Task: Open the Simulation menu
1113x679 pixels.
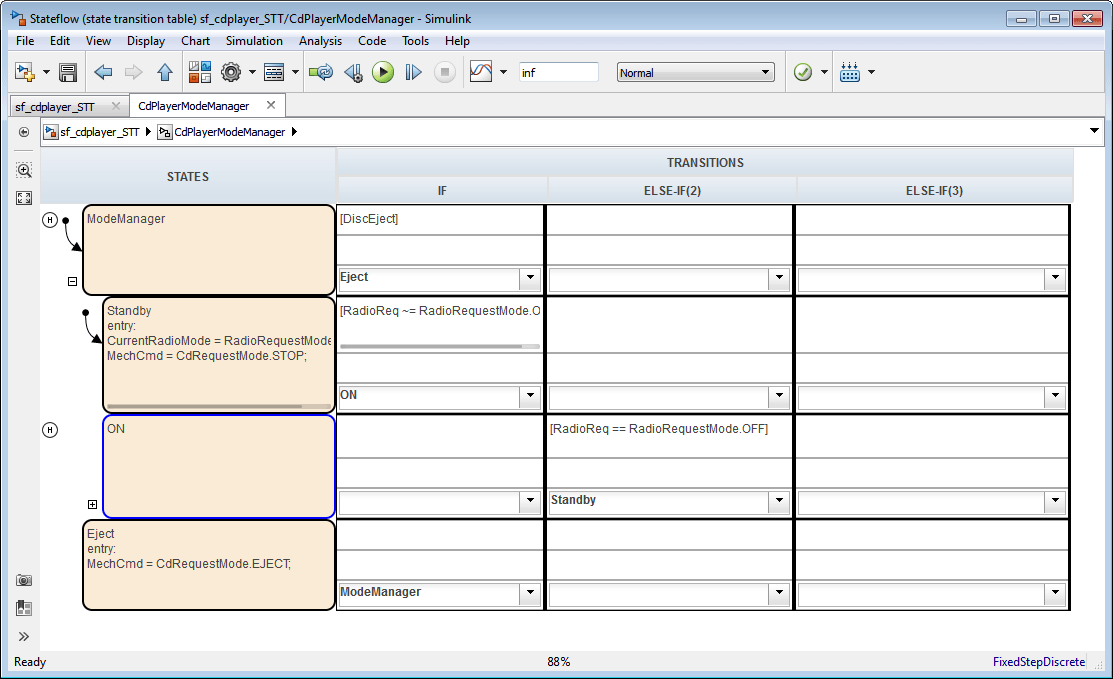Action: point(254,41)
